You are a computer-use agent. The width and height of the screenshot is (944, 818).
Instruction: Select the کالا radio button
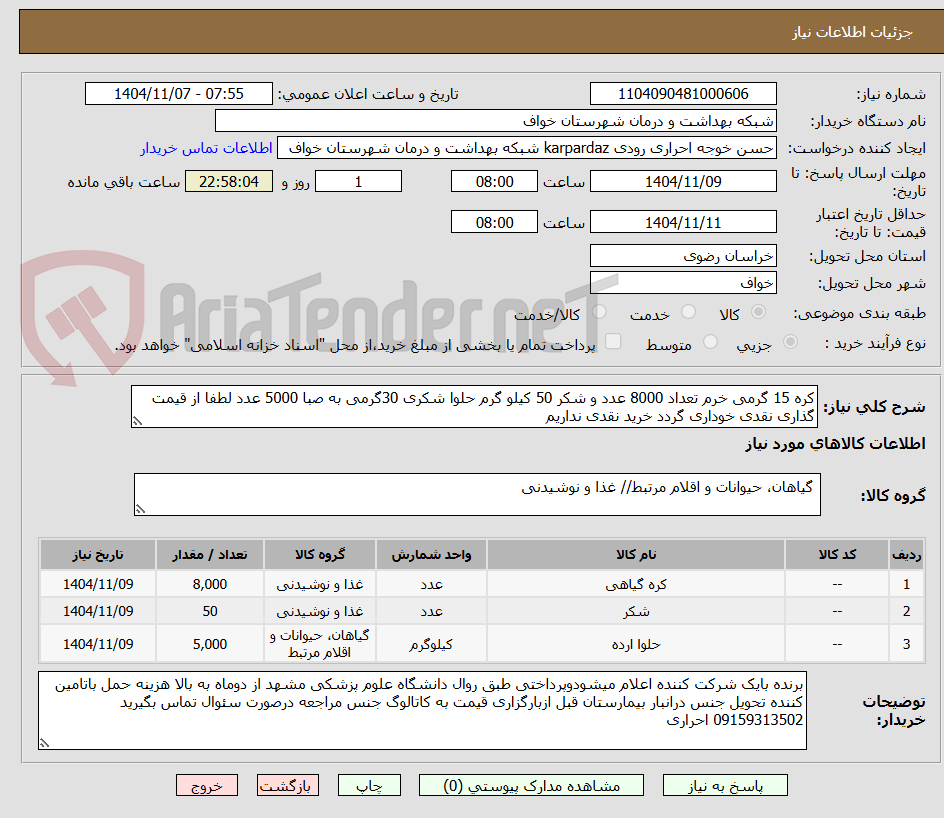(x=759, y=312)
